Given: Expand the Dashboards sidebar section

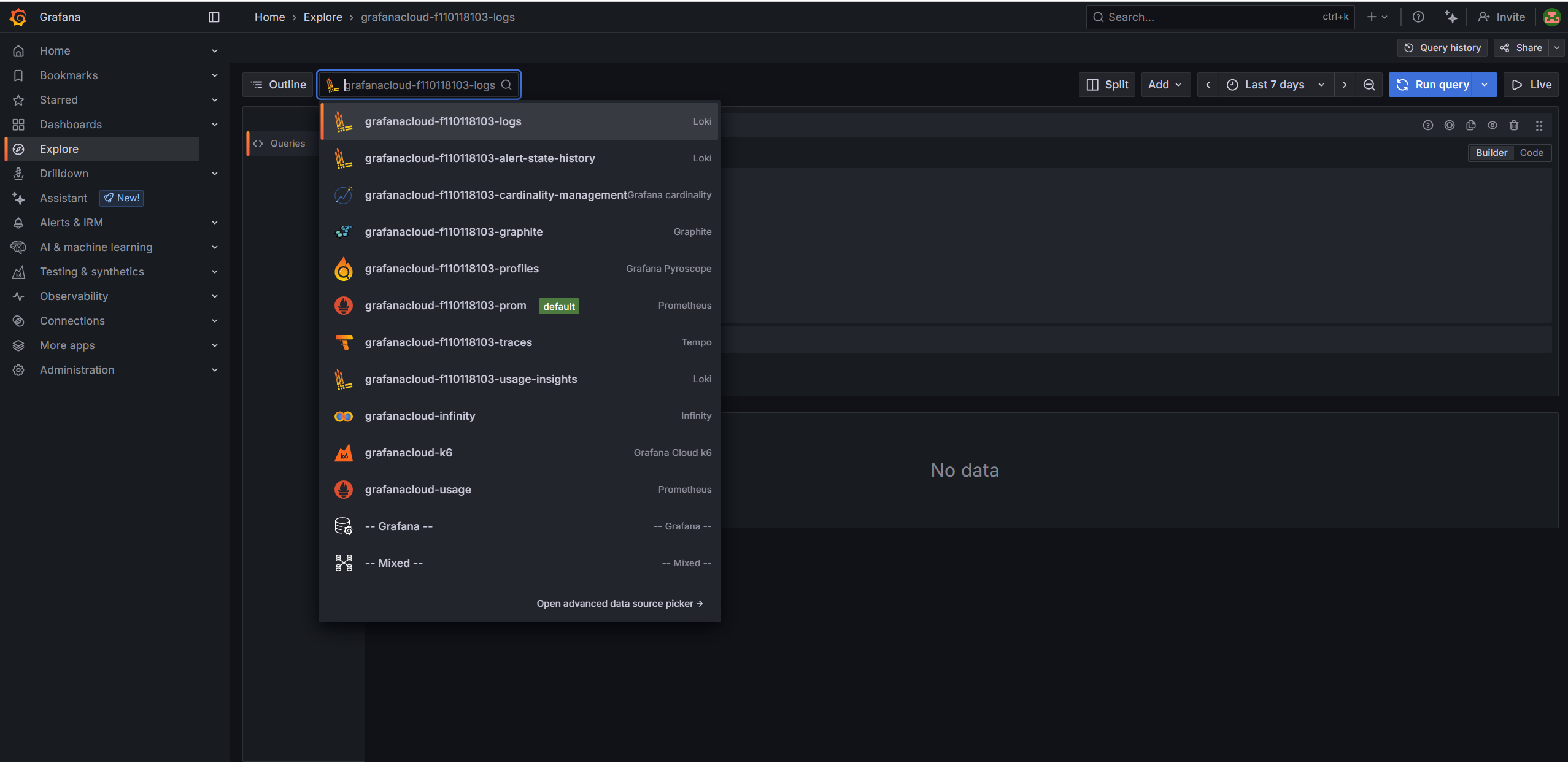Looking at the screenshot, I should point(215,125).
